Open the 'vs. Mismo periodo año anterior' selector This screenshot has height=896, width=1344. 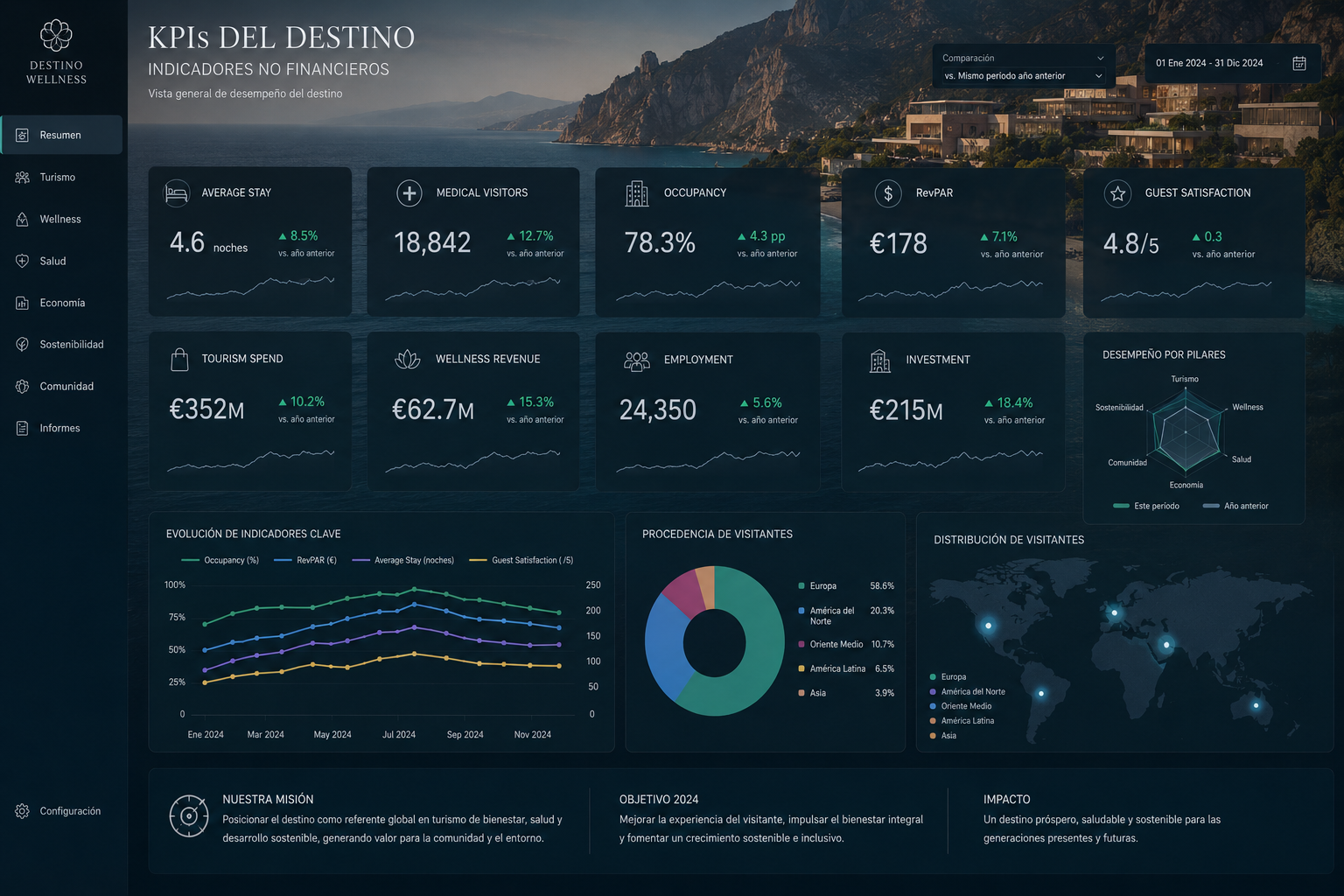[1023, 76]
